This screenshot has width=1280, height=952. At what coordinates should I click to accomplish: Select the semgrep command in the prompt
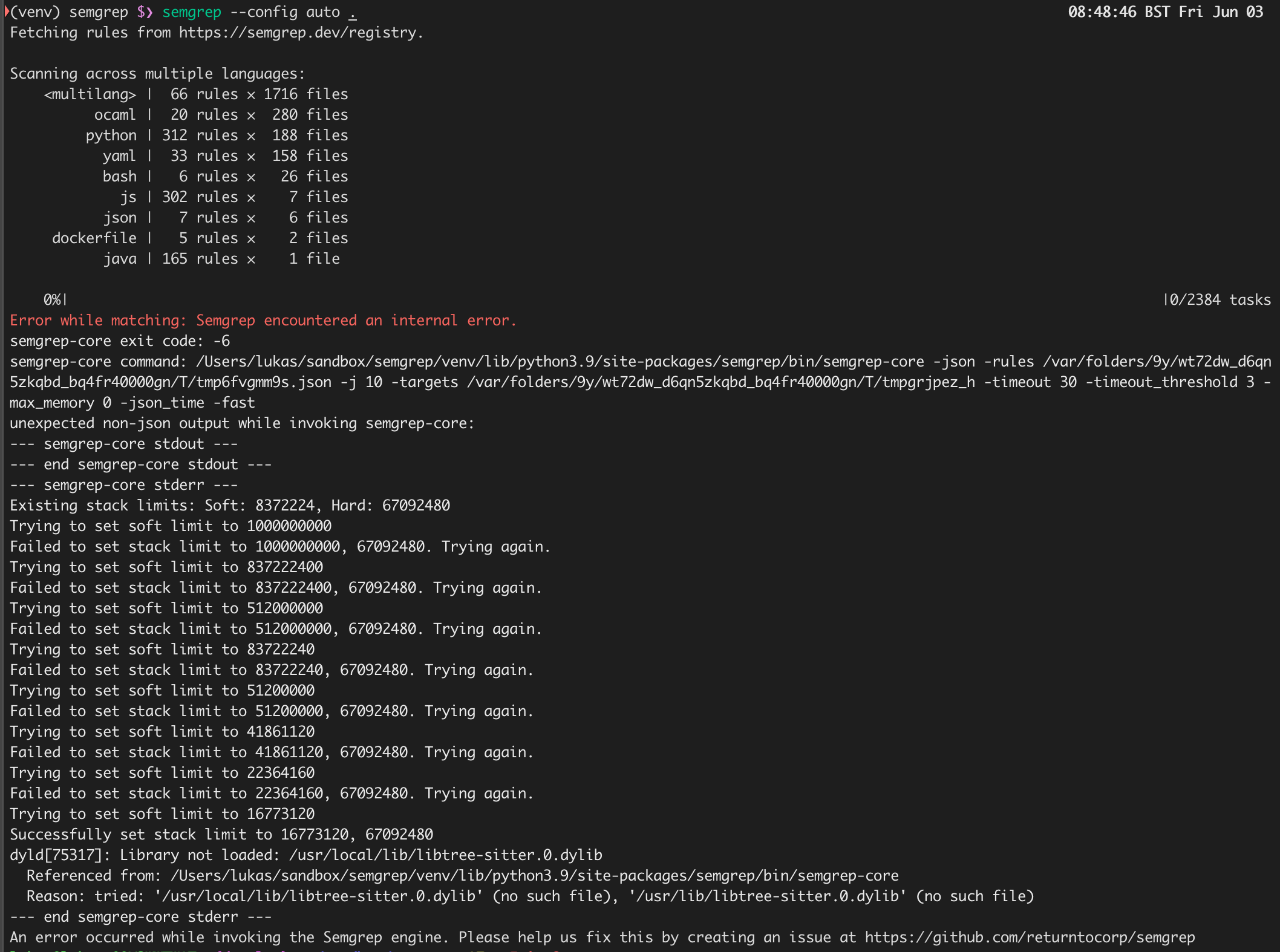[x=191, y=11]
